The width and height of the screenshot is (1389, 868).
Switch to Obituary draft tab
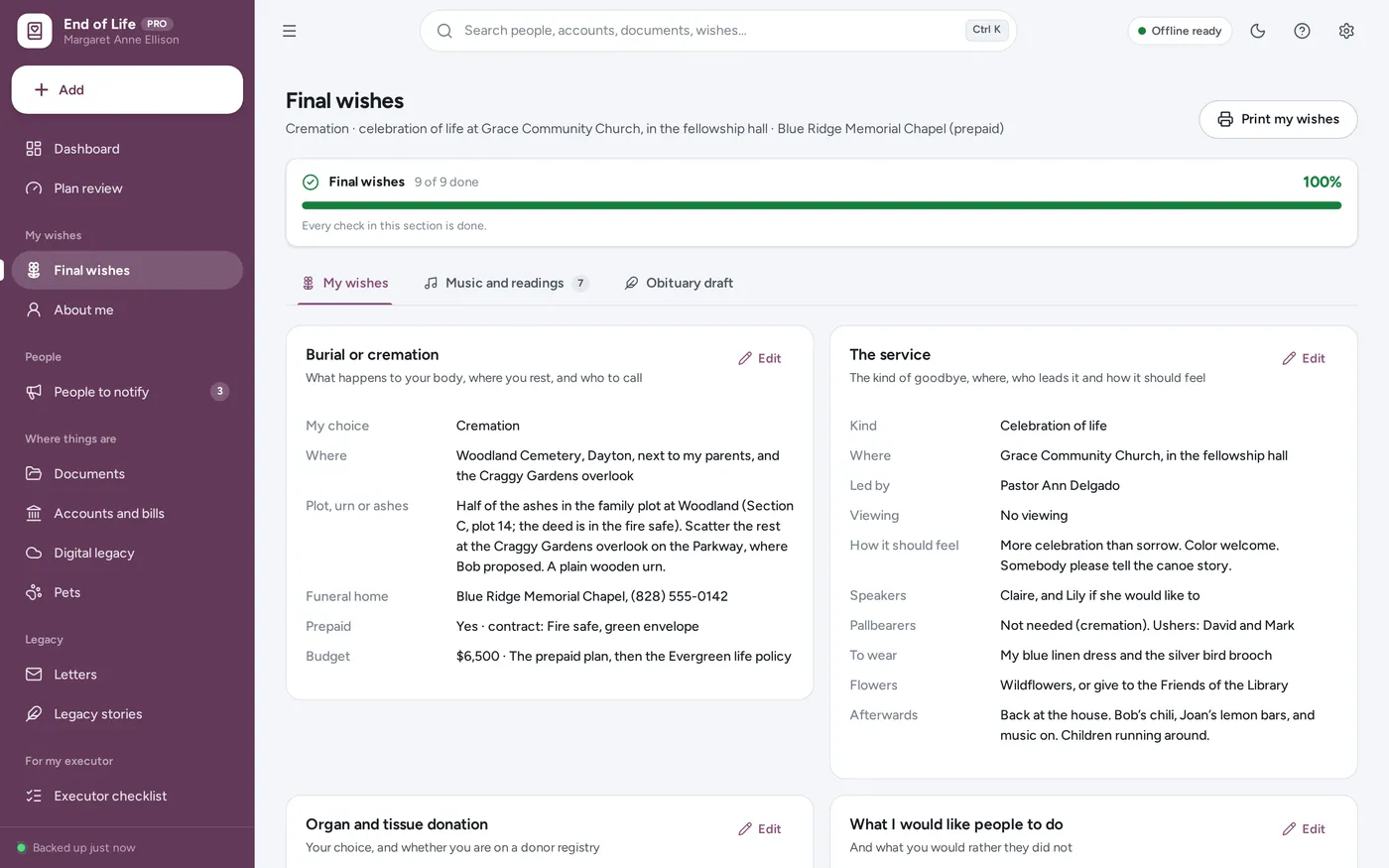click(680, 283)
